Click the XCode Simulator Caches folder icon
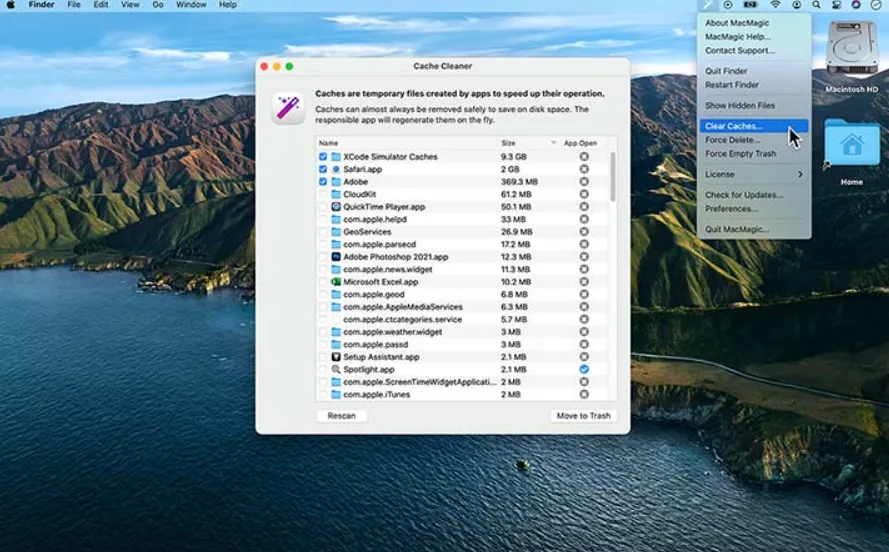 click(x=336, y=156)
